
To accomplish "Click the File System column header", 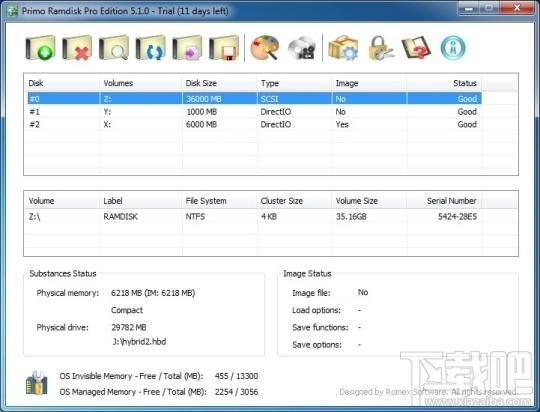I will point(219,201).
